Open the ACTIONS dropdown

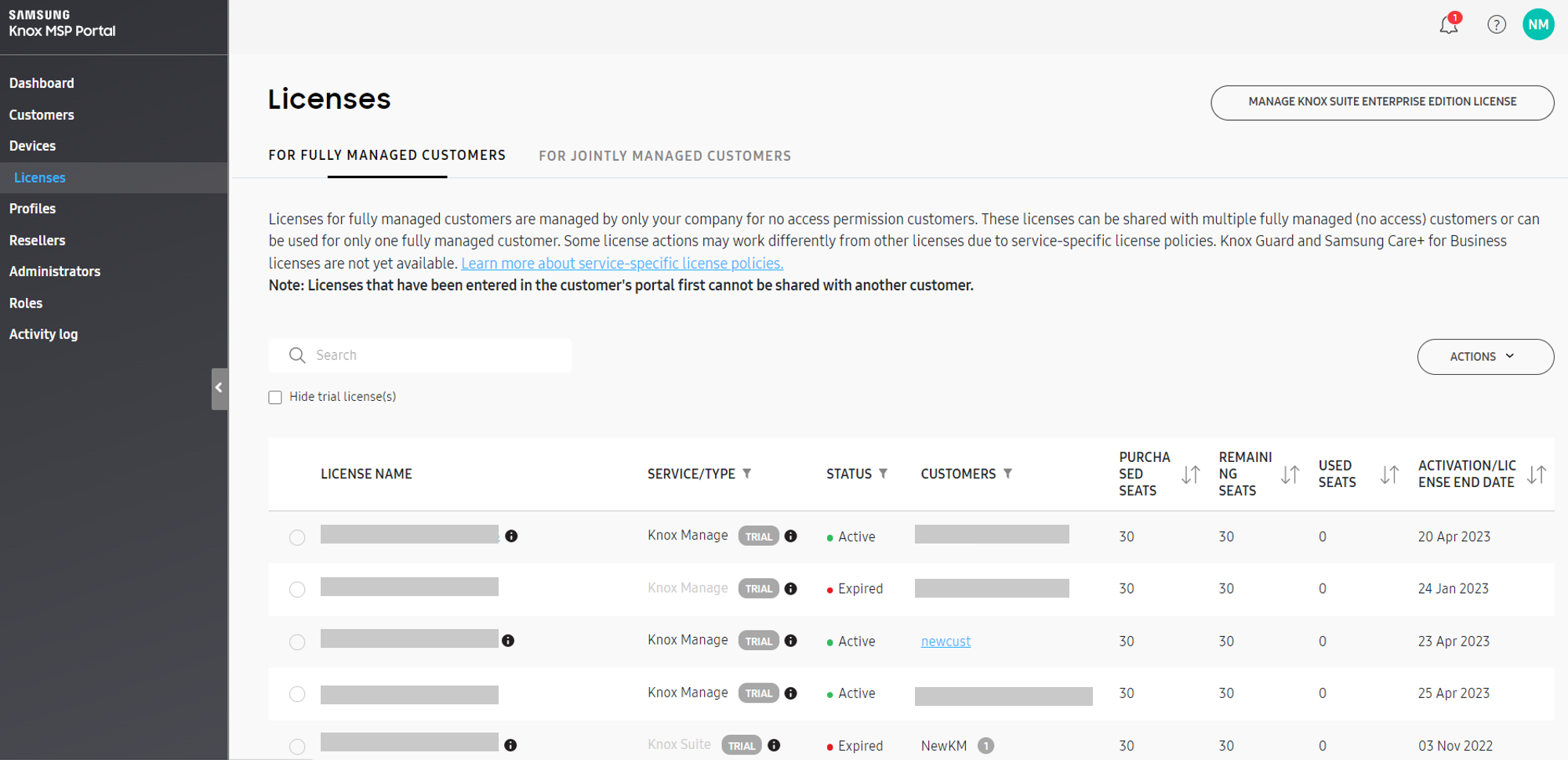(1484, 356)
